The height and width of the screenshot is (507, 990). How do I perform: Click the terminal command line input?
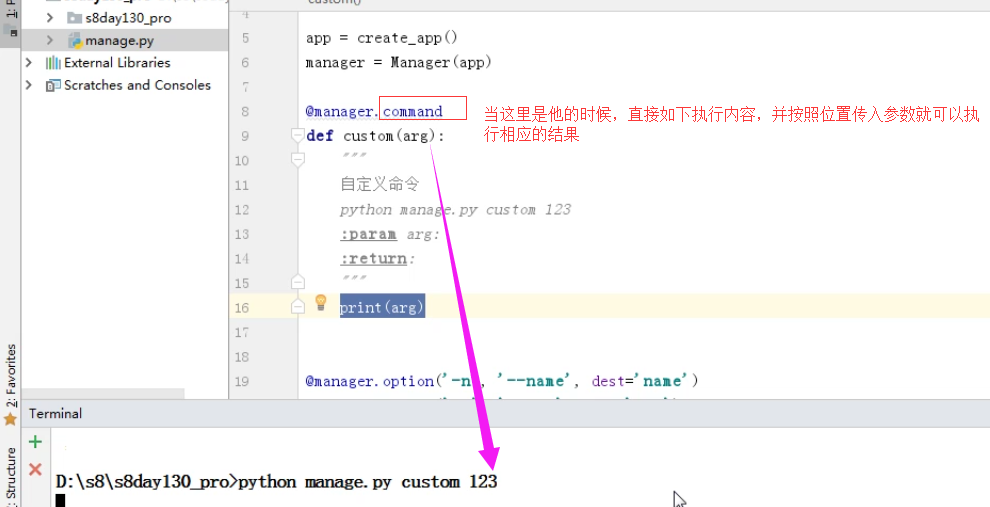coord(277,482)
